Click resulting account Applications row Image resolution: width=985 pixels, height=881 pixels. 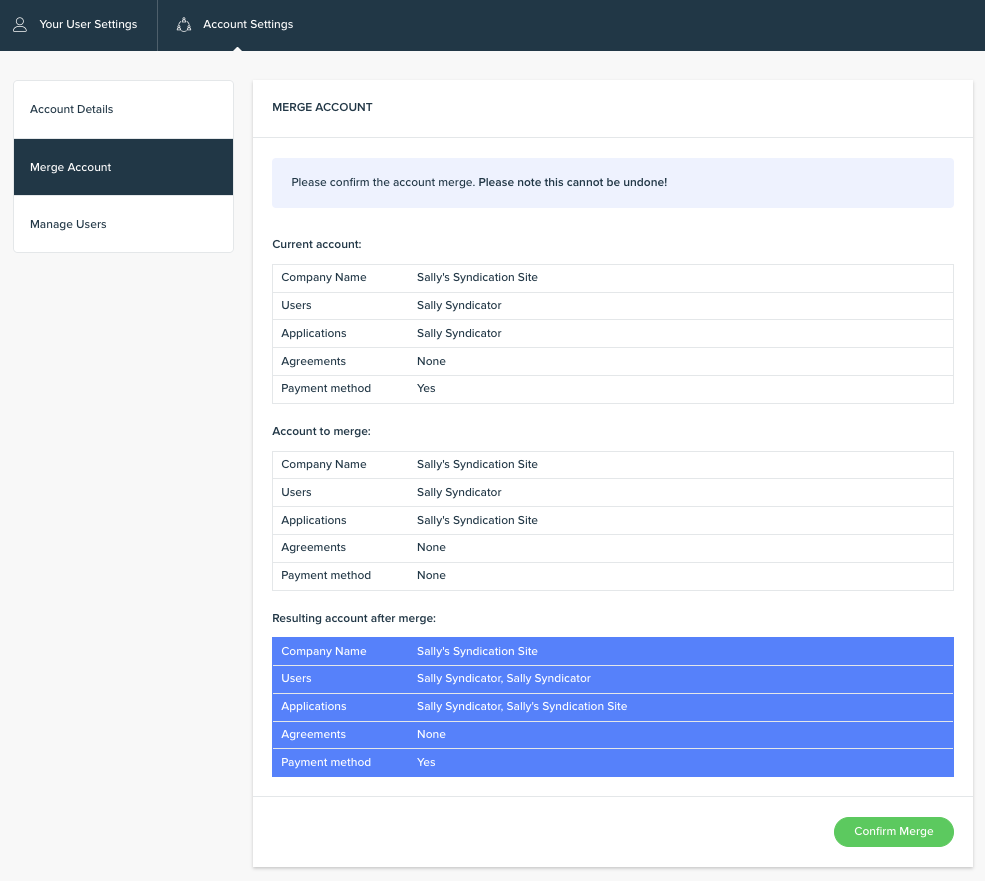coord(612,707)
